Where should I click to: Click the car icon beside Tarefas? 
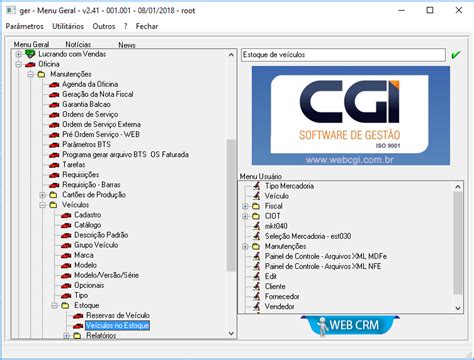(54, 165)
